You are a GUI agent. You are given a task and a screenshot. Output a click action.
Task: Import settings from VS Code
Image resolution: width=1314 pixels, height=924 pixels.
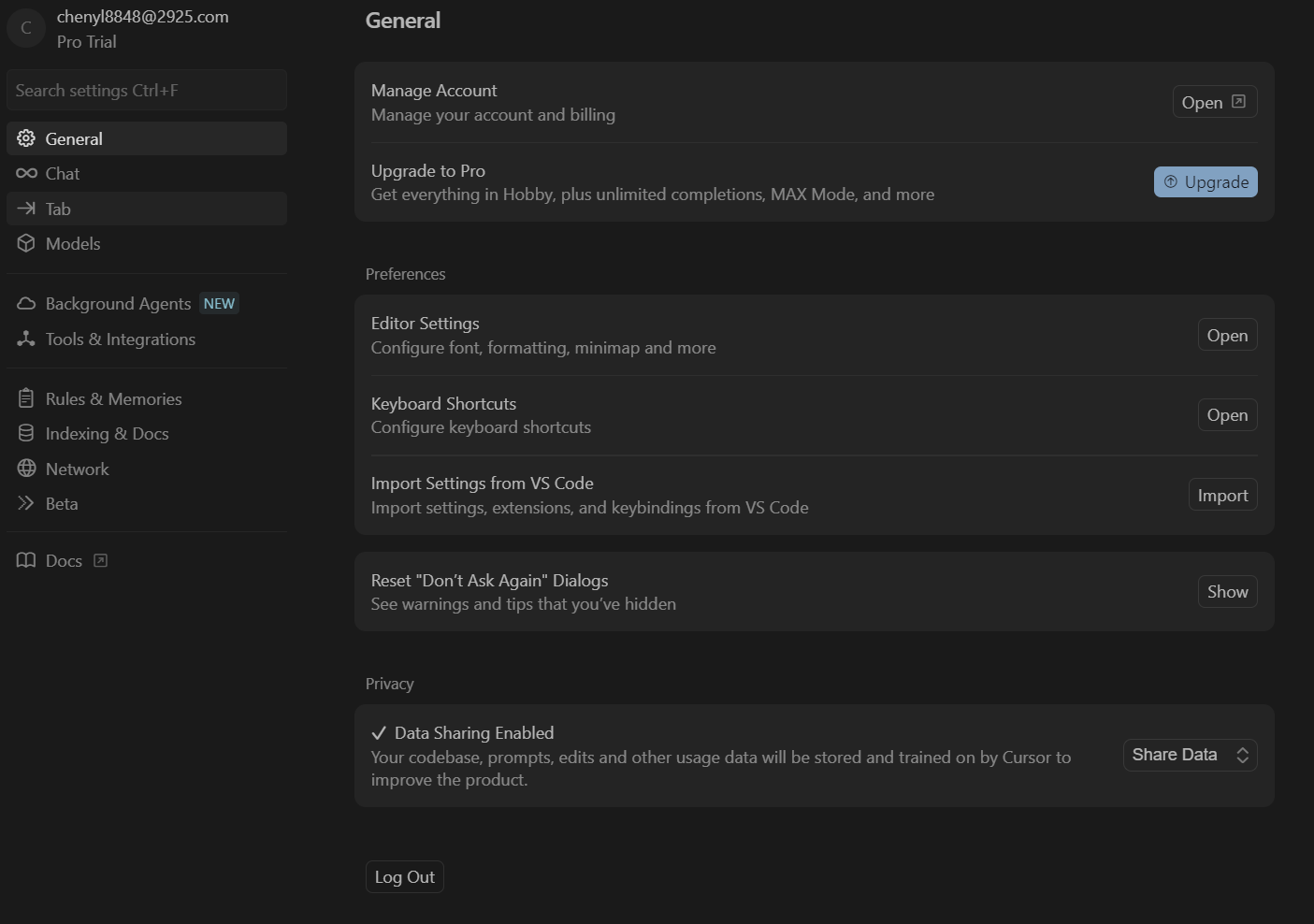[x=1222, y=496]
